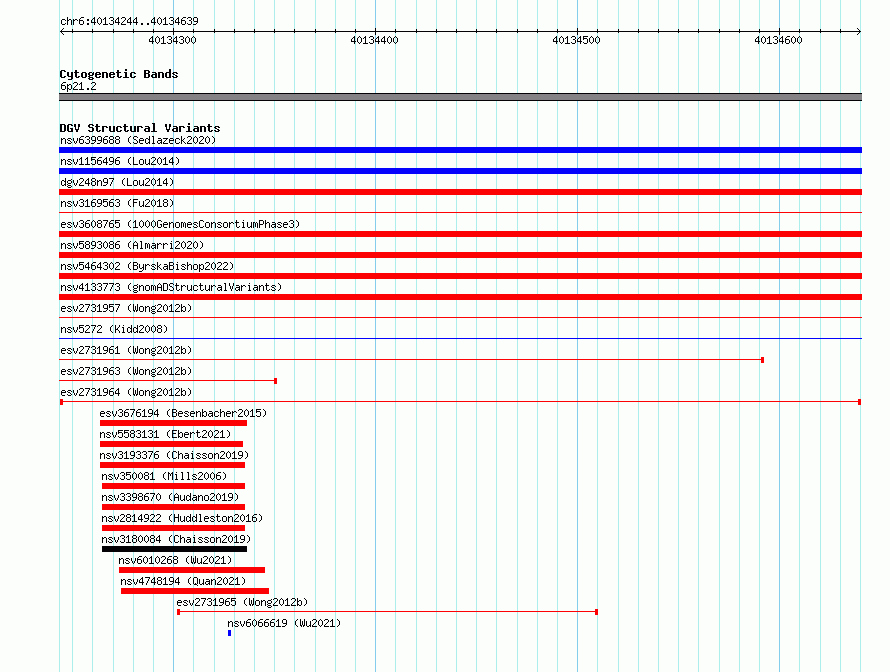Click the left end marker of esv2731964
Viewport: 890px width, 672px height.
coord(61,402)
